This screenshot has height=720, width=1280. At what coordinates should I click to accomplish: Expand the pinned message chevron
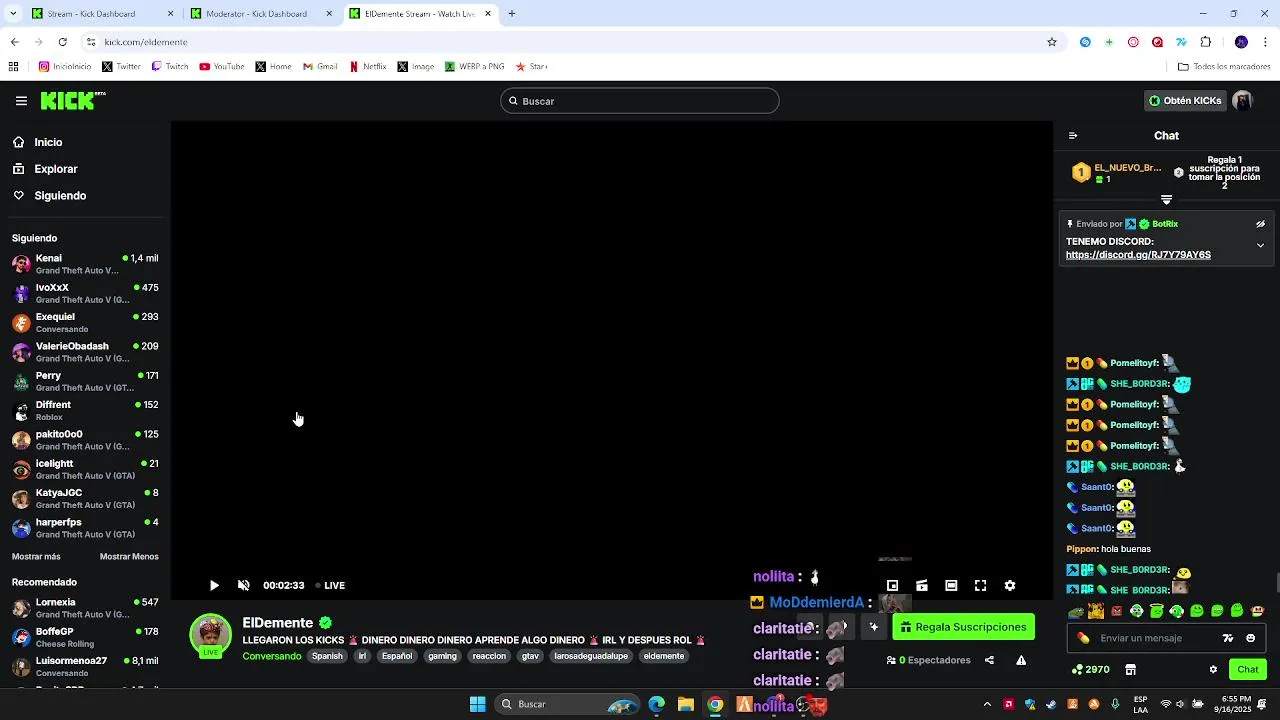click(1260, 245)
